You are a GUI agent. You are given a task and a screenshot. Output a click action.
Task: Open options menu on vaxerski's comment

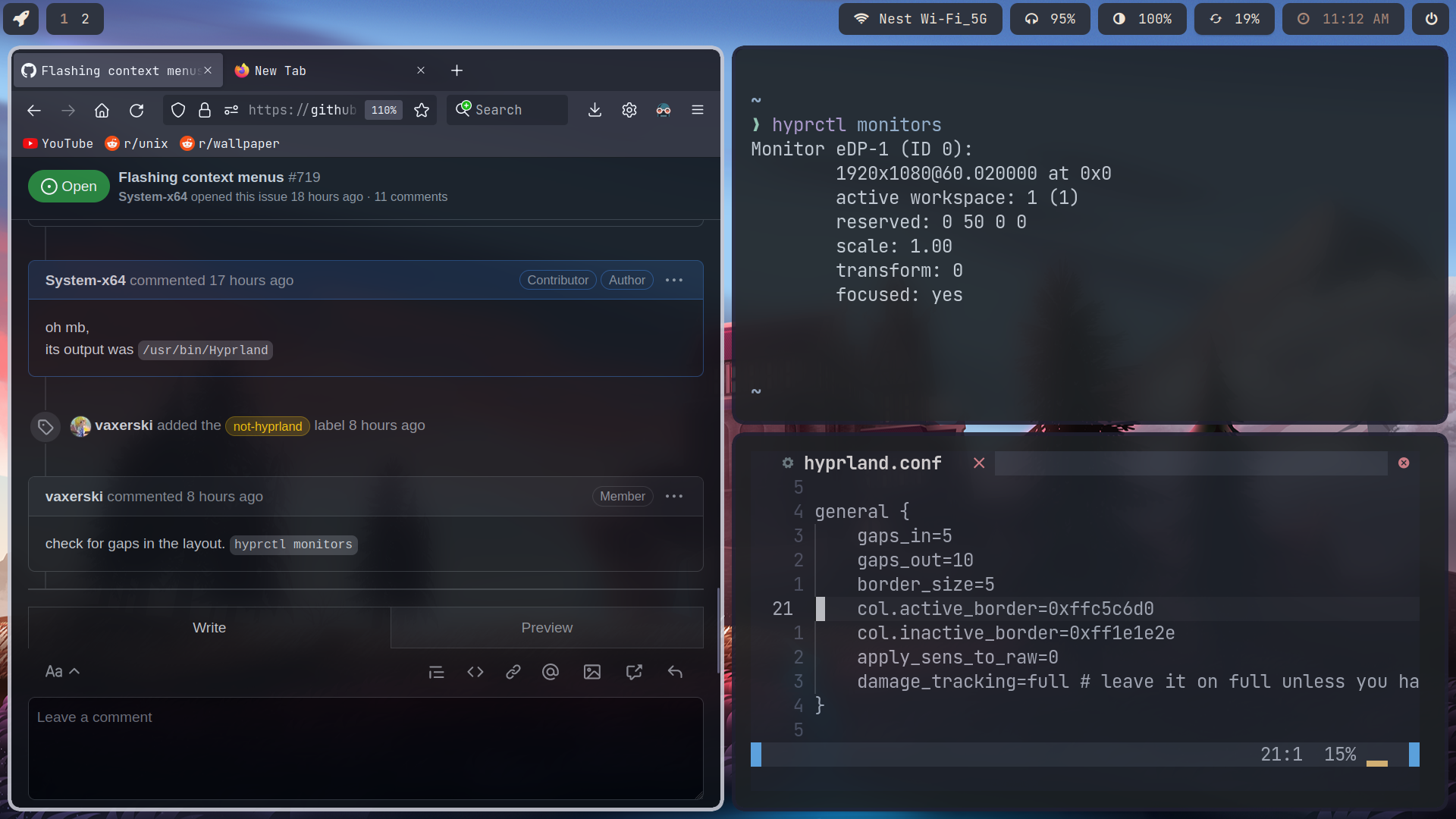point(674,497)
